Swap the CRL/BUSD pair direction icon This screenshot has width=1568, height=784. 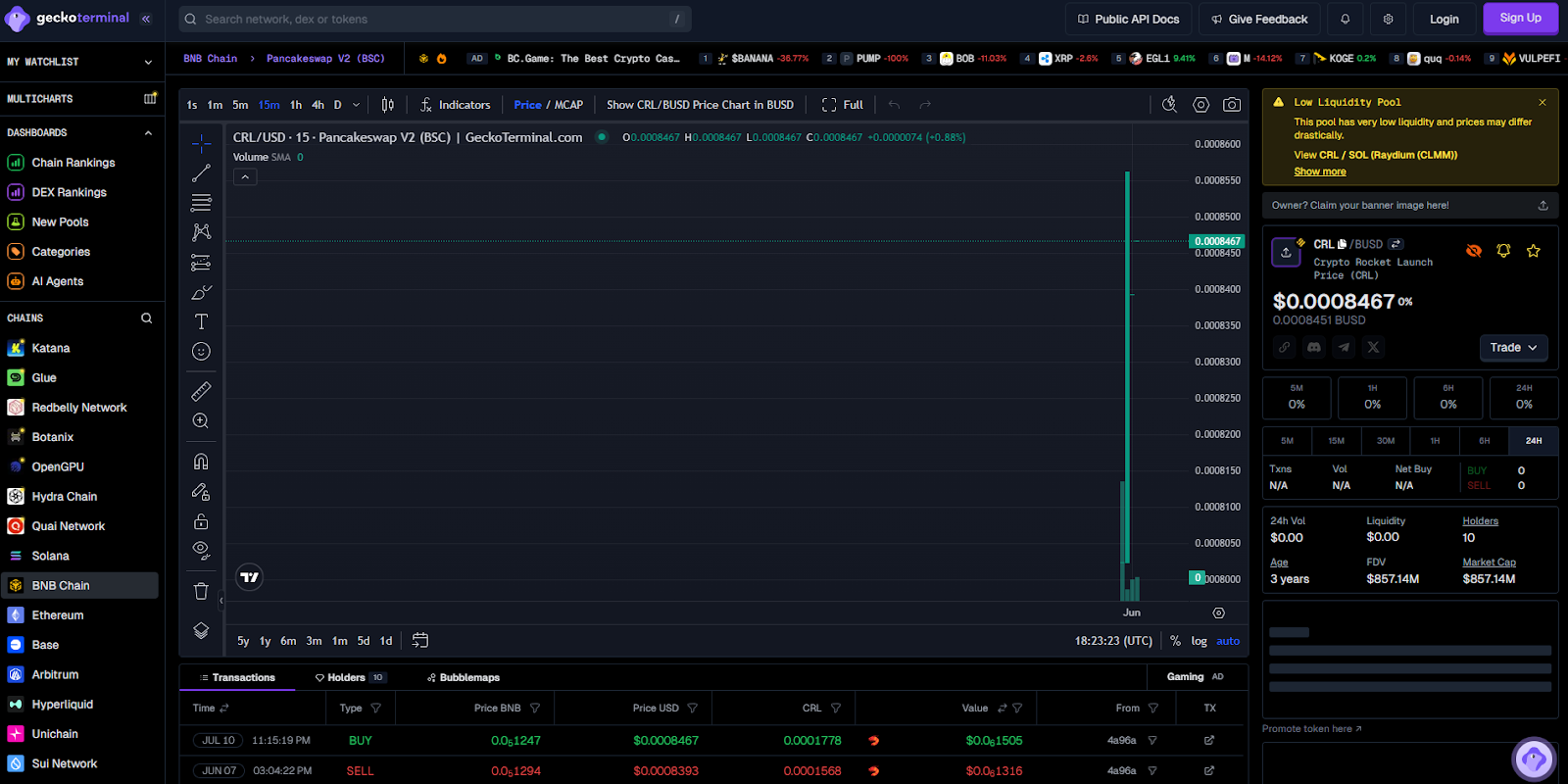tap(1396, 244)
